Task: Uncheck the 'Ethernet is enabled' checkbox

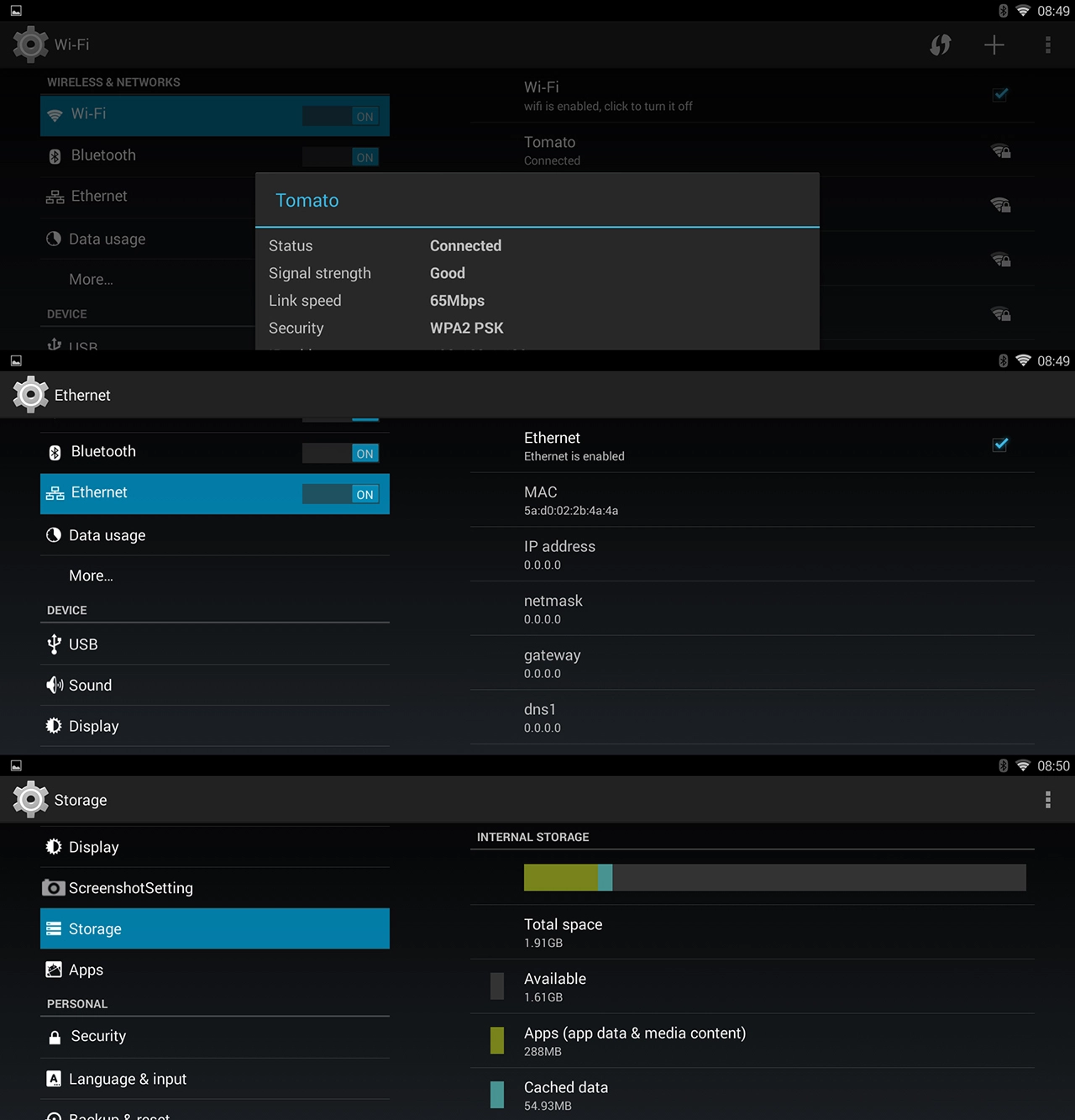Action: point(1000,444)
